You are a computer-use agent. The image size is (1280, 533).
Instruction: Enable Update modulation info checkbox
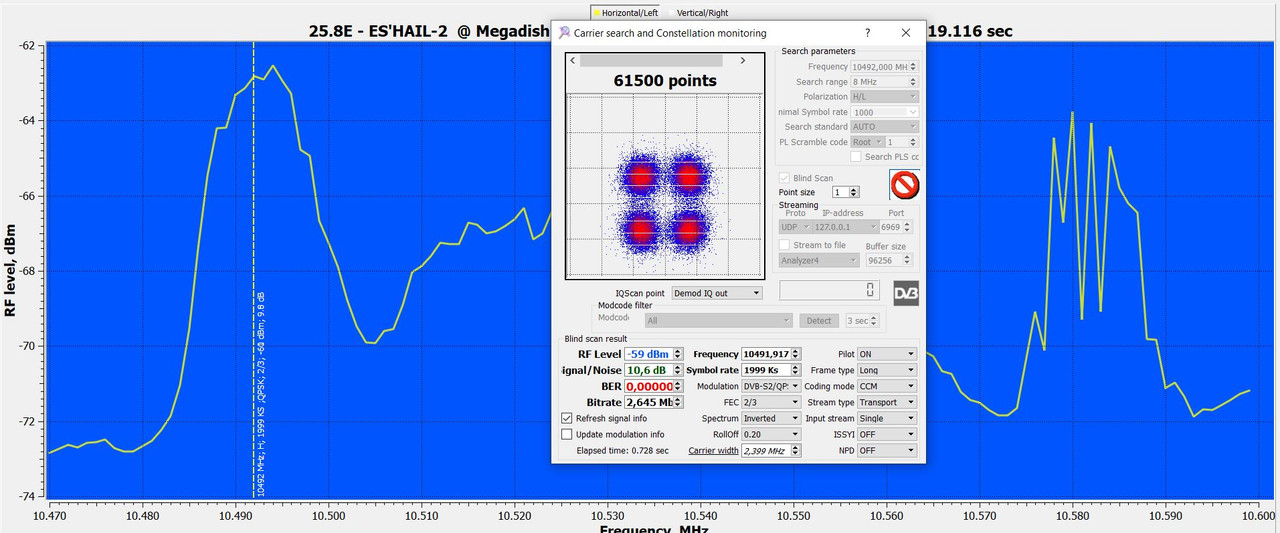tap(567, 434)
